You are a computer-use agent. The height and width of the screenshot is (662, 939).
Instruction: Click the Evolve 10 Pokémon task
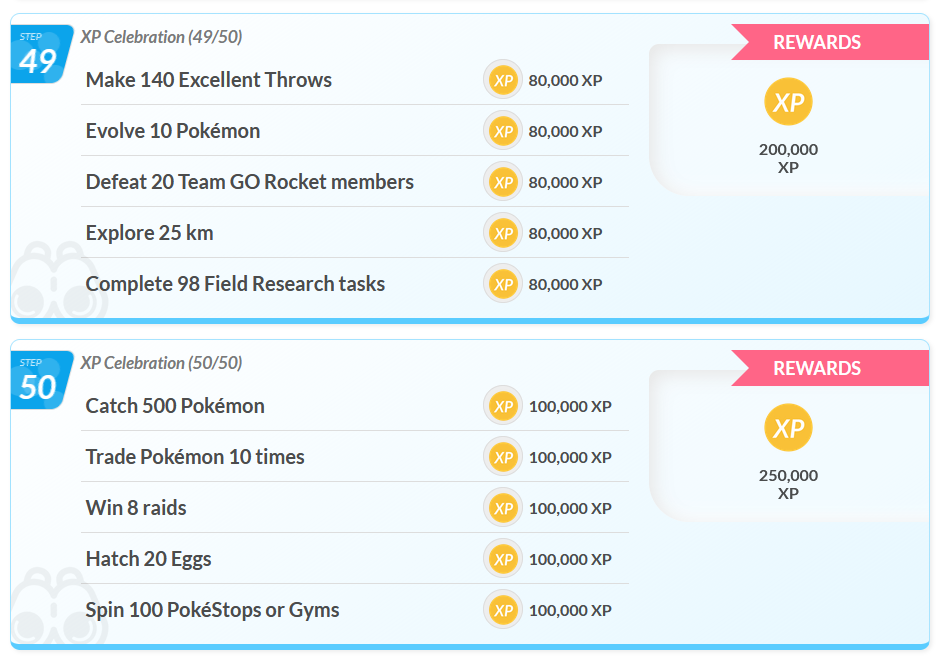point(173,131)
